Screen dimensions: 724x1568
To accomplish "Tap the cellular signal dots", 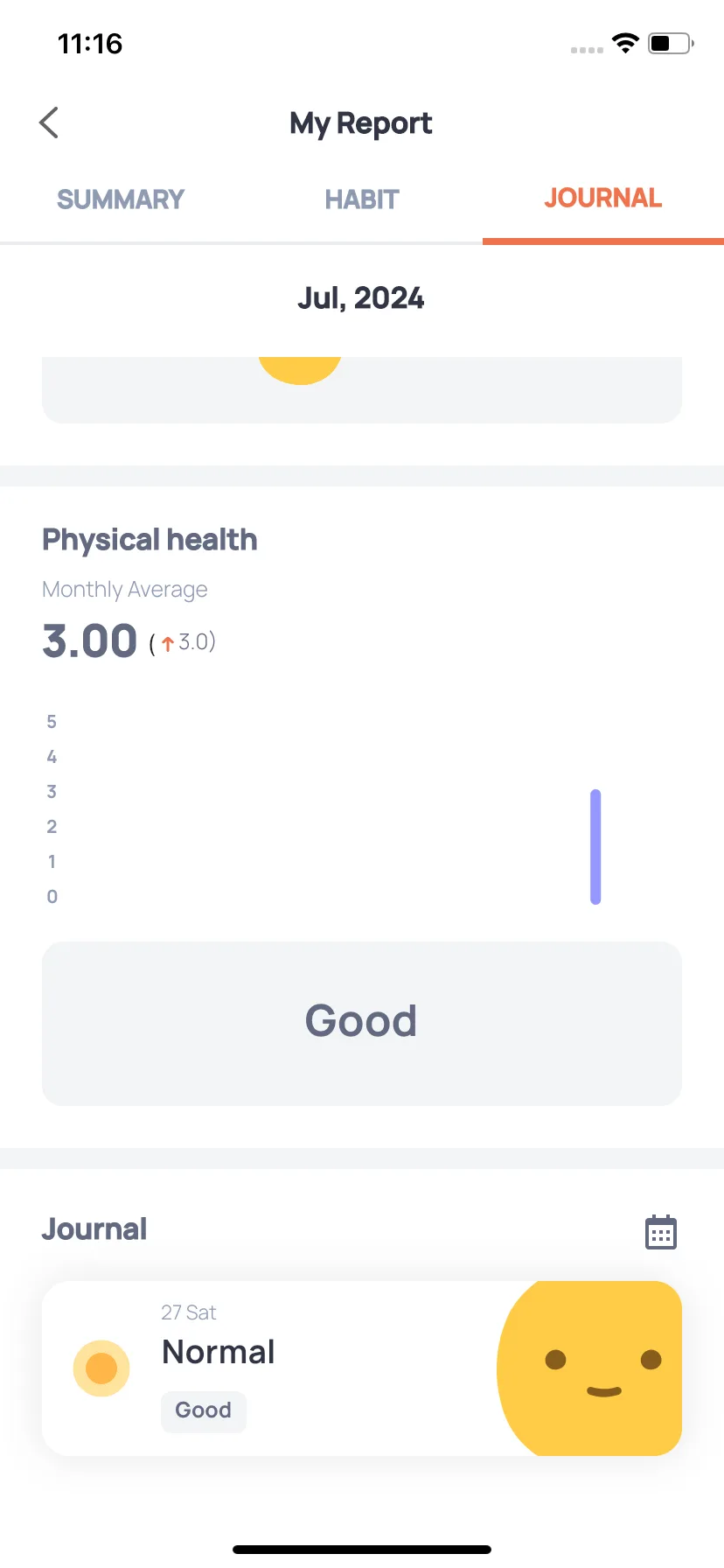I will (587, 50).
